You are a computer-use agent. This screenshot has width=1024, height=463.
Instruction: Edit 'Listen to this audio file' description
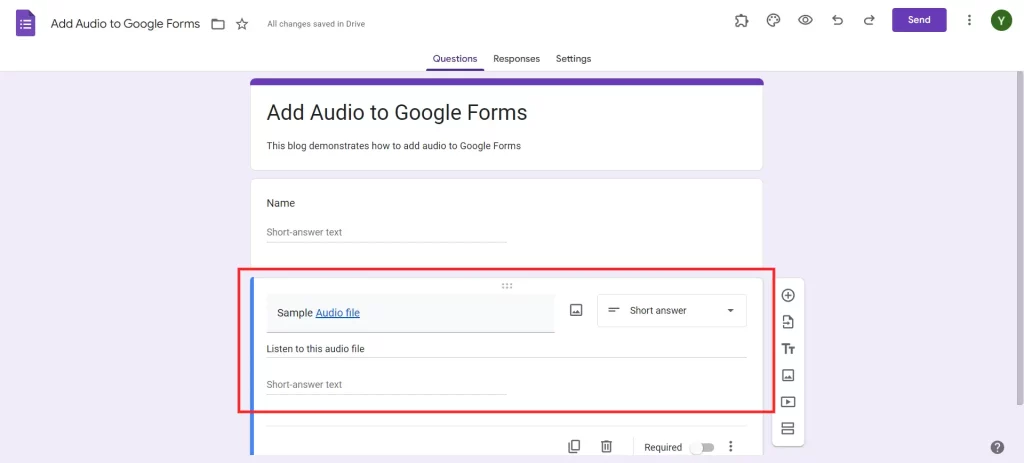507,349
